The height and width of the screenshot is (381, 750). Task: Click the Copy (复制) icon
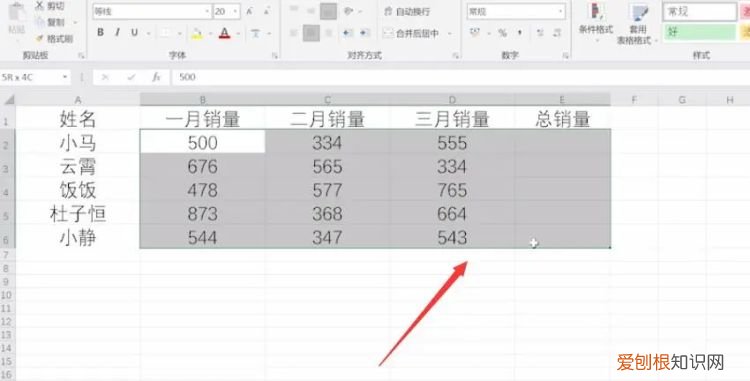[x=39, y=22]
